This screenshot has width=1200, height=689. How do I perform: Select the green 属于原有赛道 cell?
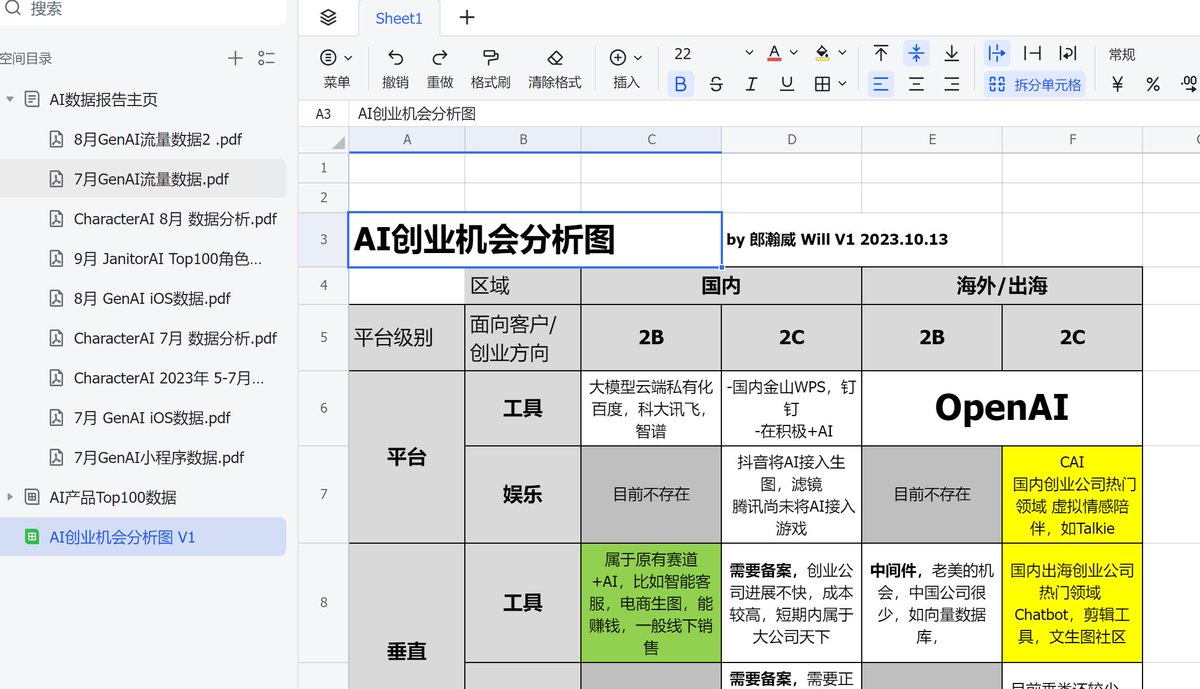pyautogui.click(x=651, y=603)
